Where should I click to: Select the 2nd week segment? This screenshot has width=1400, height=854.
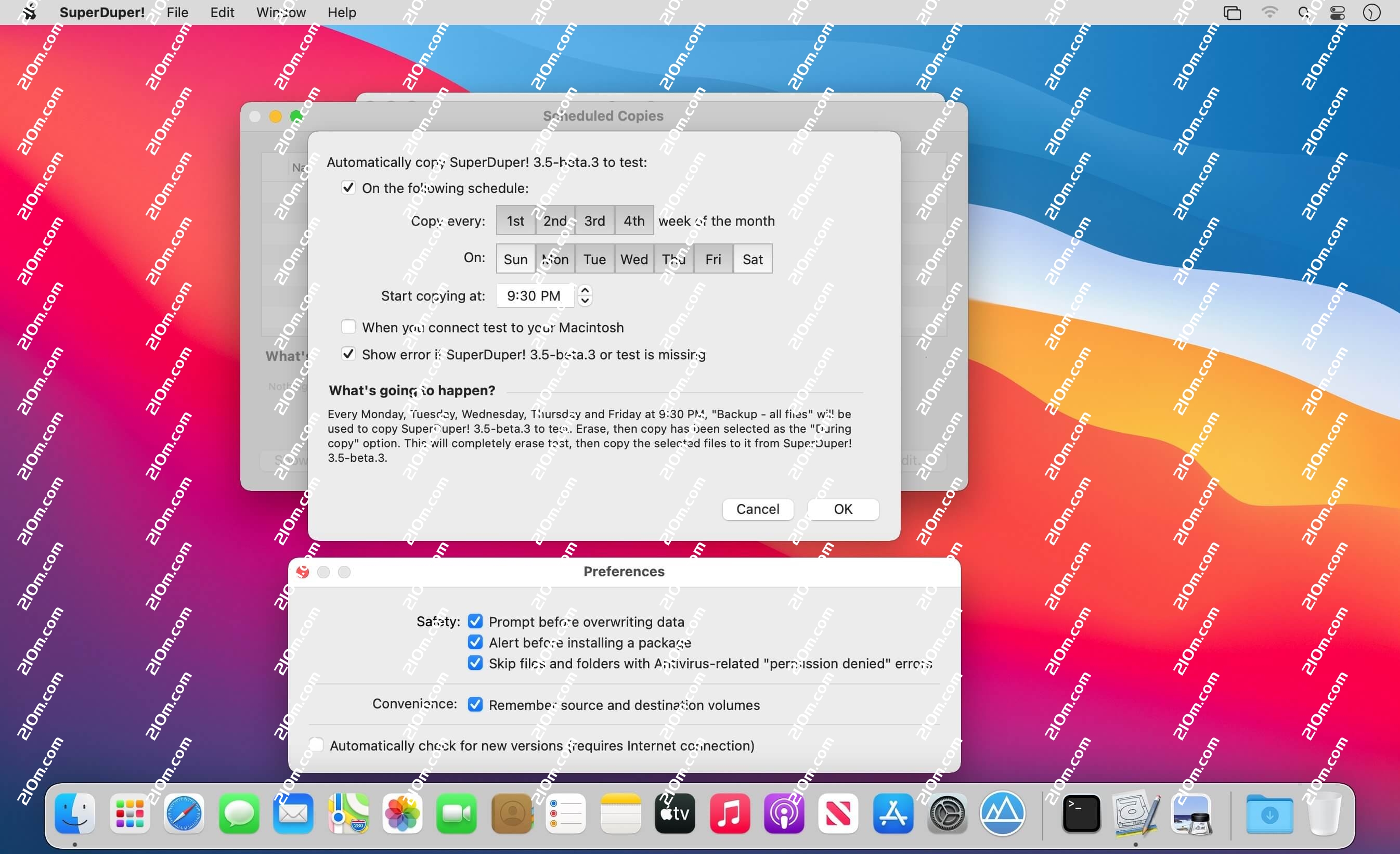pyautogui.click(x=554, y=221)
